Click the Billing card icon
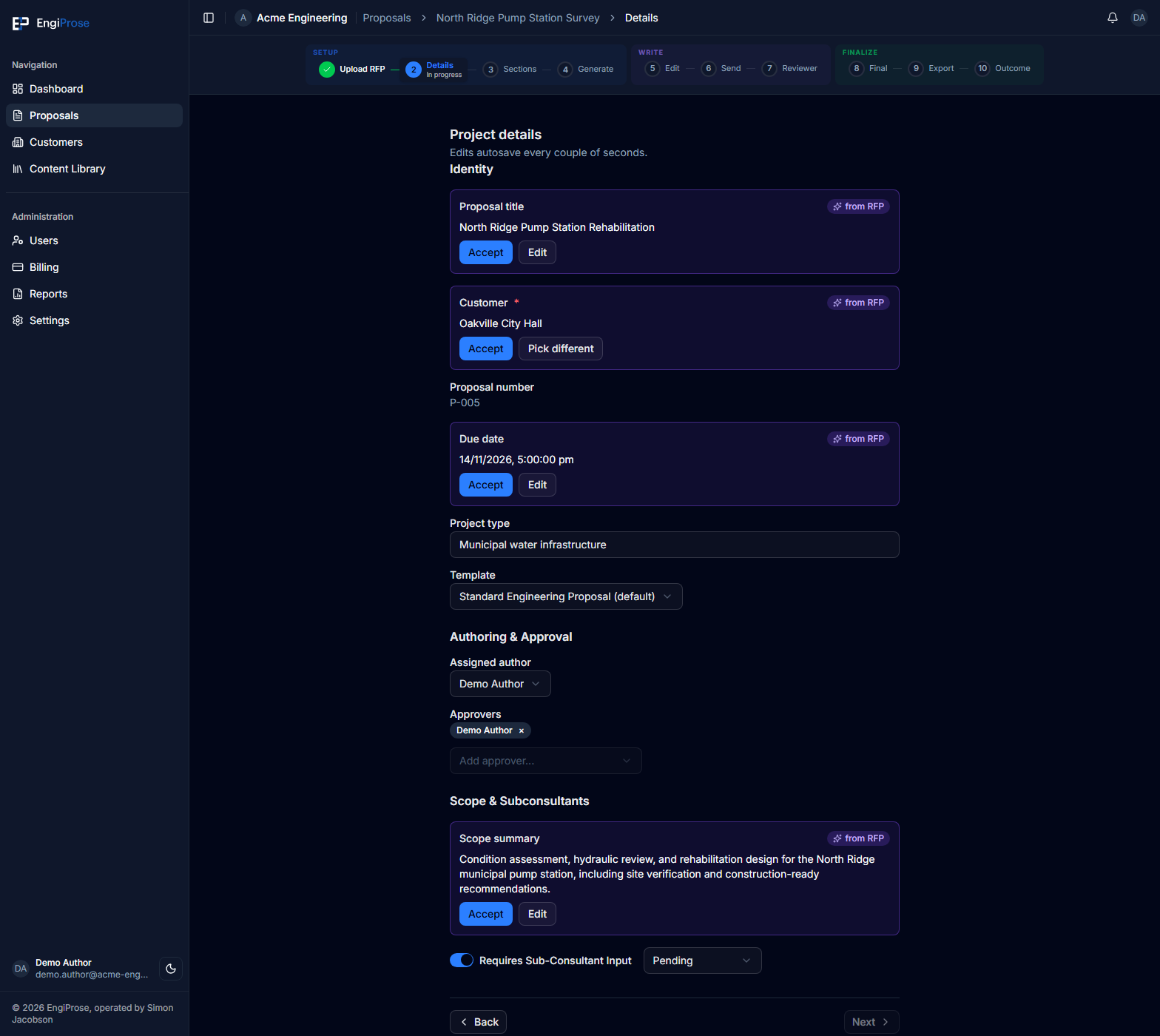 (x=18, y=267)
